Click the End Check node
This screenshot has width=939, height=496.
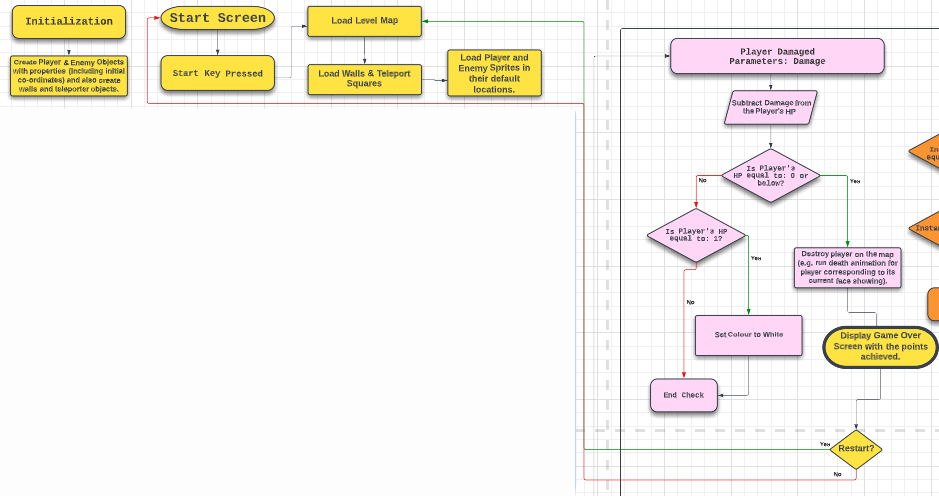[x=683, y=395]
